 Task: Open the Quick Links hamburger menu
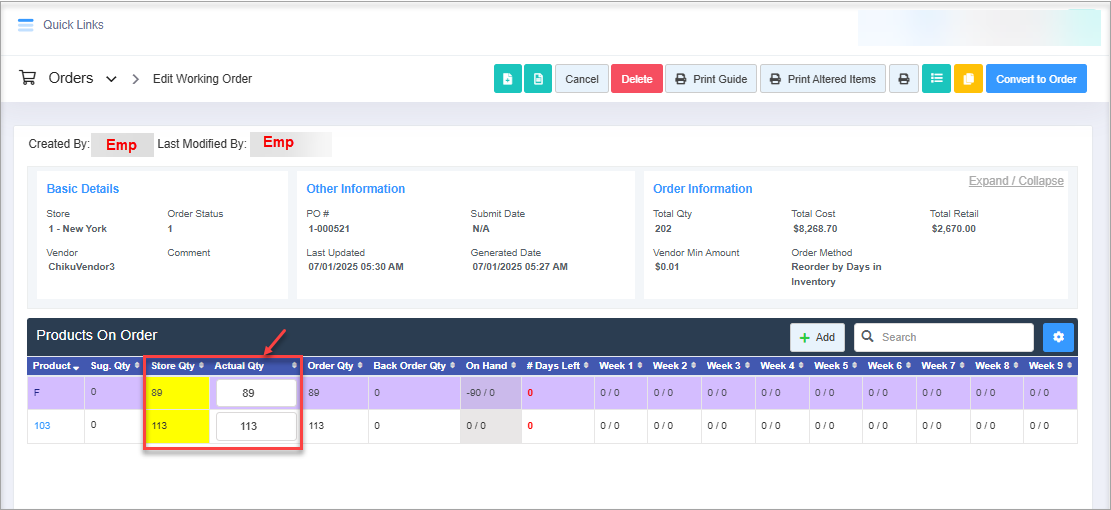pos(26,25)
